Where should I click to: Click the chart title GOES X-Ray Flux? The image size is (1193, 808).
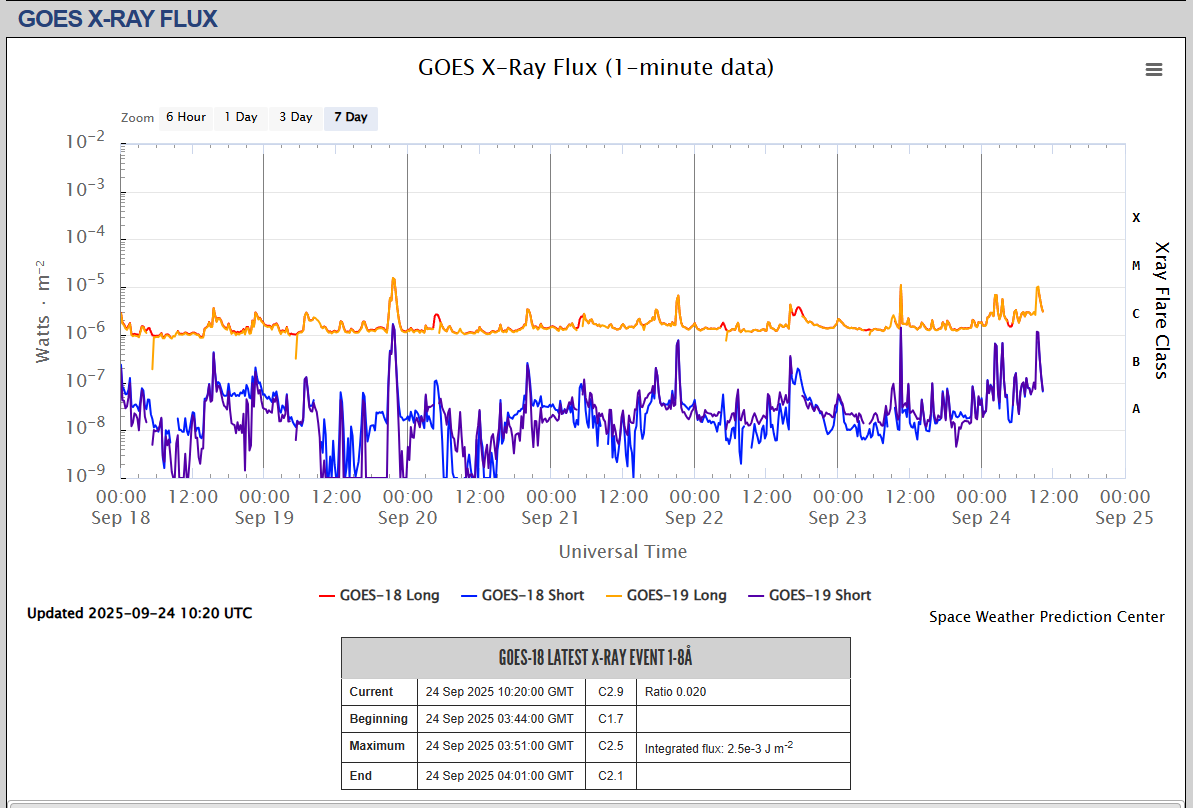[595, 68]
